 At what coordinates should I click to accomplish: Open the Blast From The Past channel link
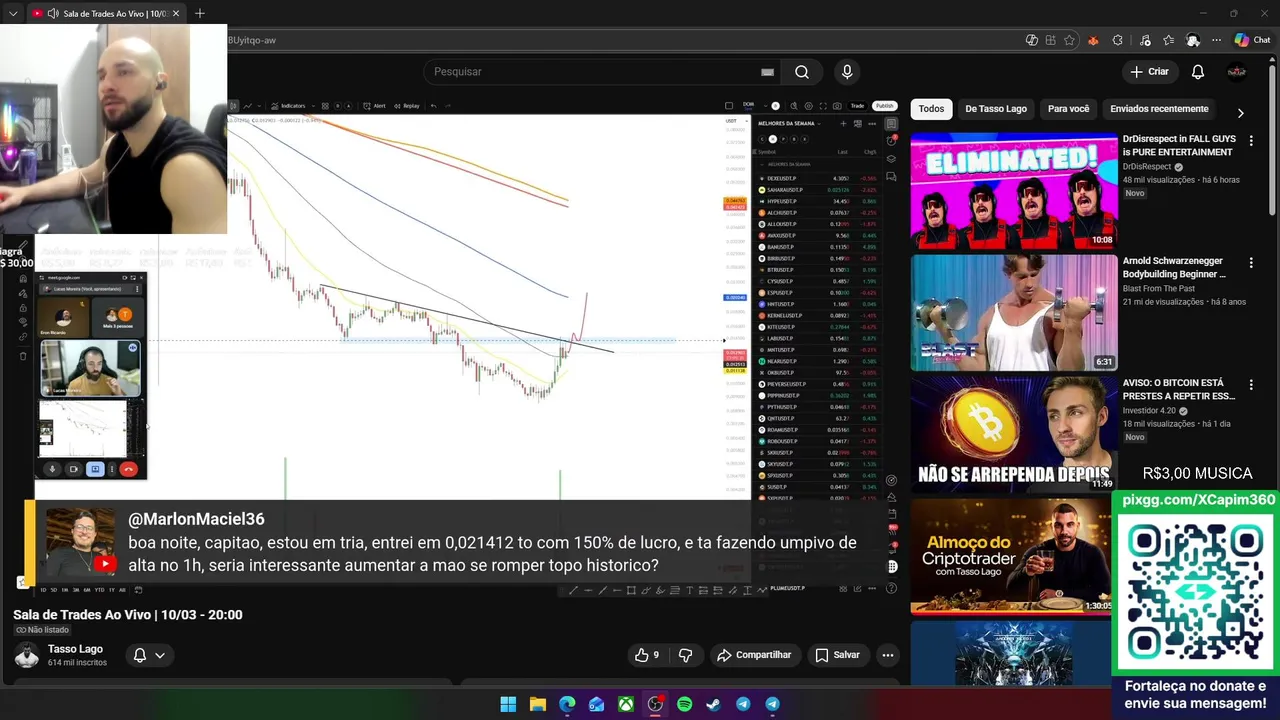1159,289
